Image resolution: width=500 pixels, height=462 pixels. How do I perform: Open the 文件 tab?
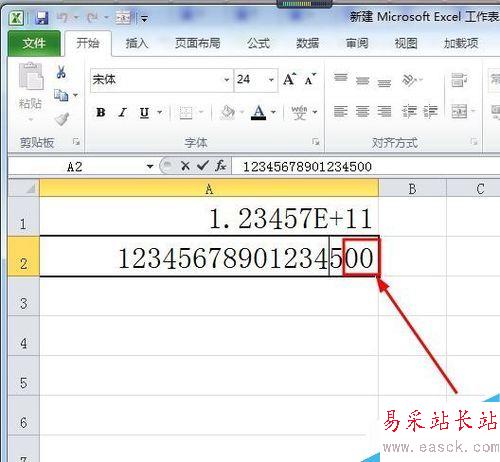(x=34, y=43)
